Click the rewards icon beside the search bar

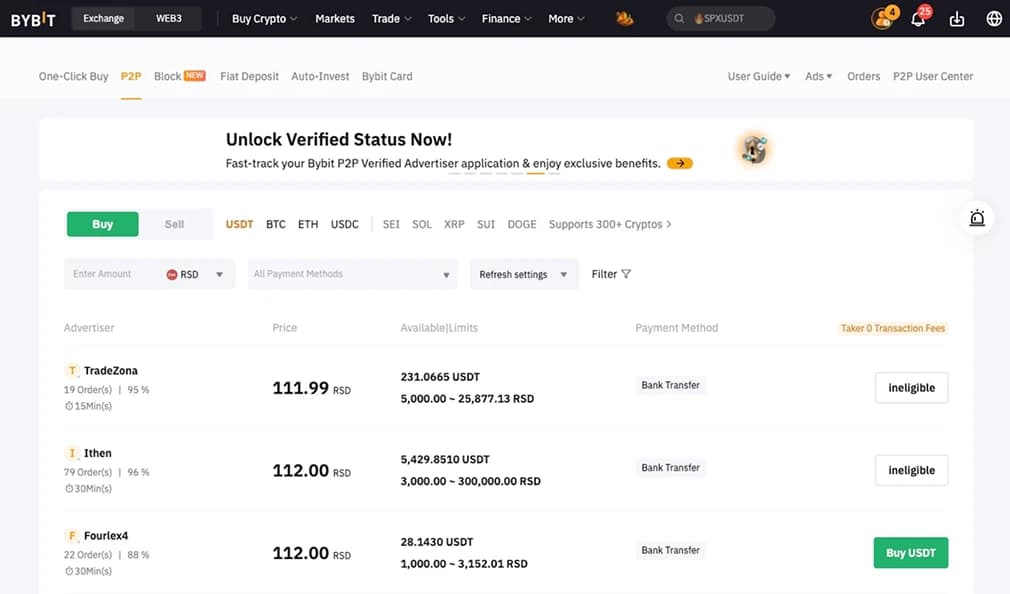(x=624, y=18)
